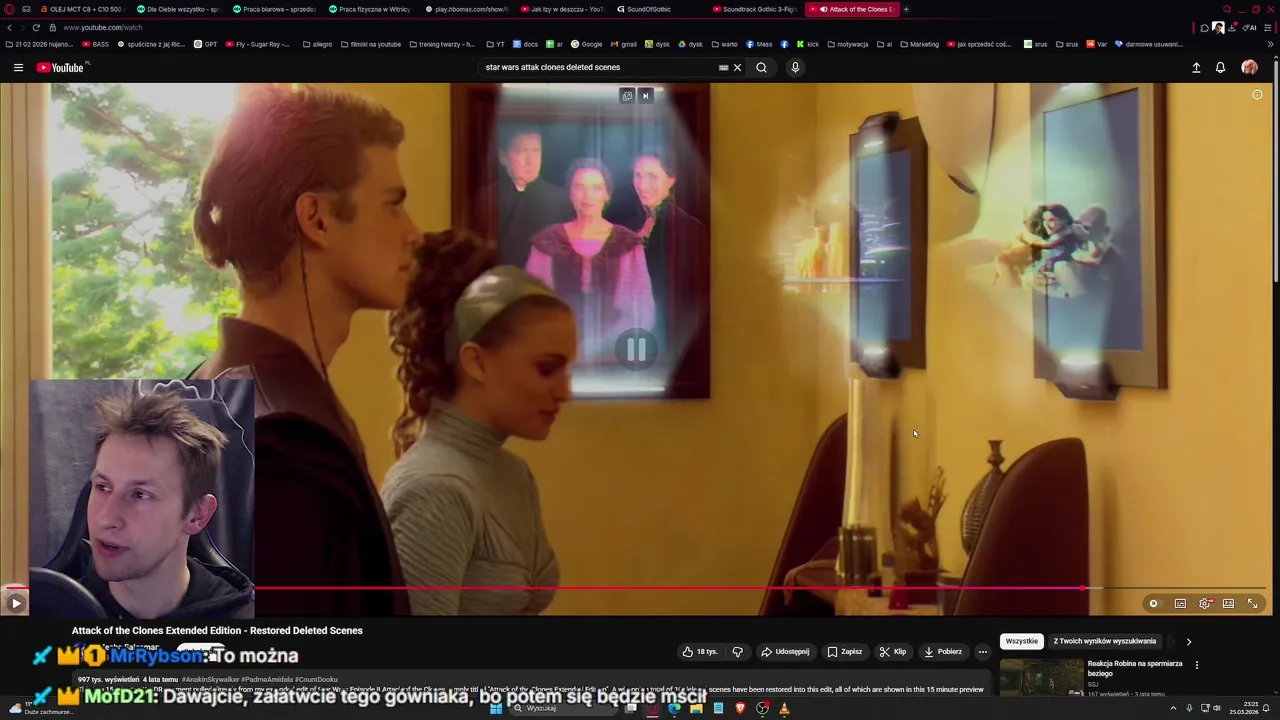The width and height of the screenshot is (1280, 720).
Task: Clear the search query with X
Action: coord(738,67)
